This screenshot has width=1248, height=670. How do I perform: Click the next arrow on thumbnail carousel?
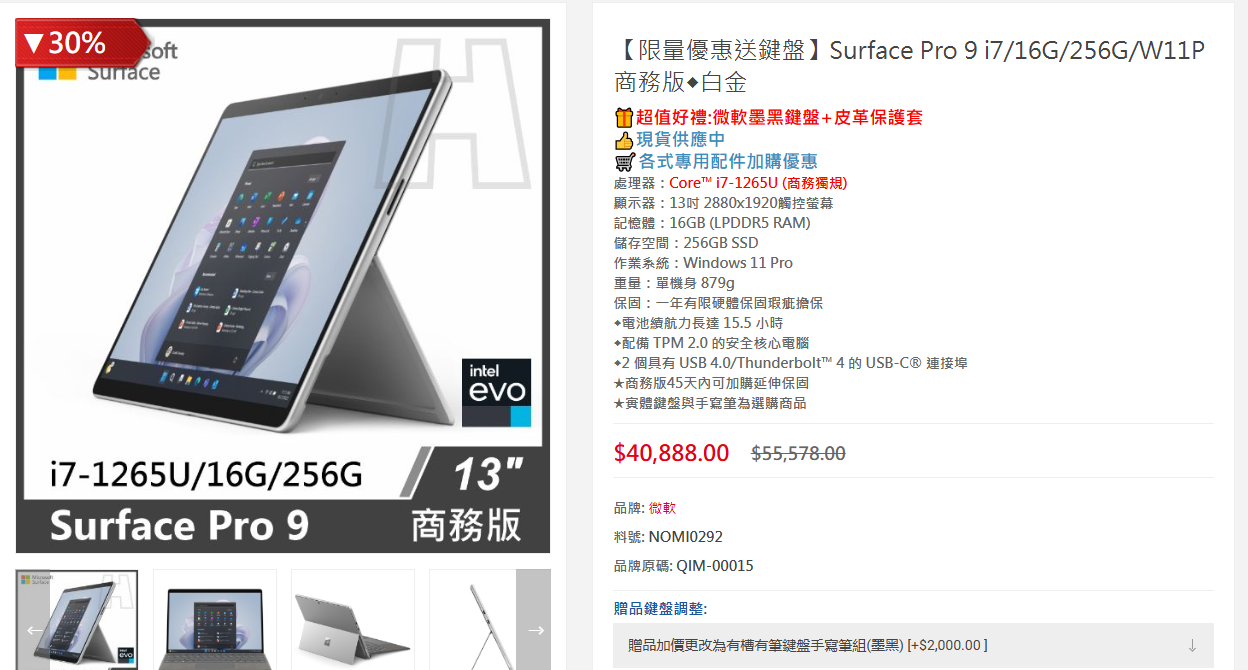pos(534,630)
